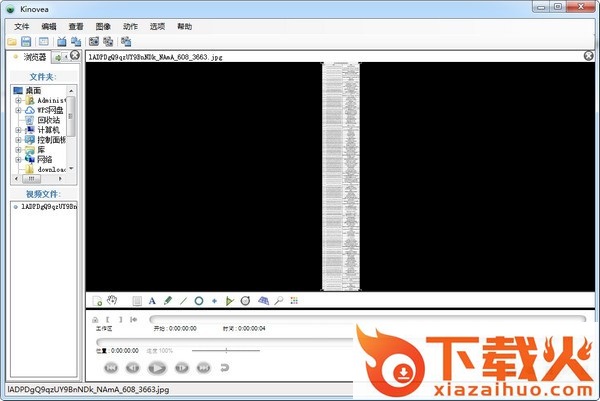The width and height of the screenshot is (600, 401).
Task: Expand the 库 folder tree node
Action: [x=18, y=149]
